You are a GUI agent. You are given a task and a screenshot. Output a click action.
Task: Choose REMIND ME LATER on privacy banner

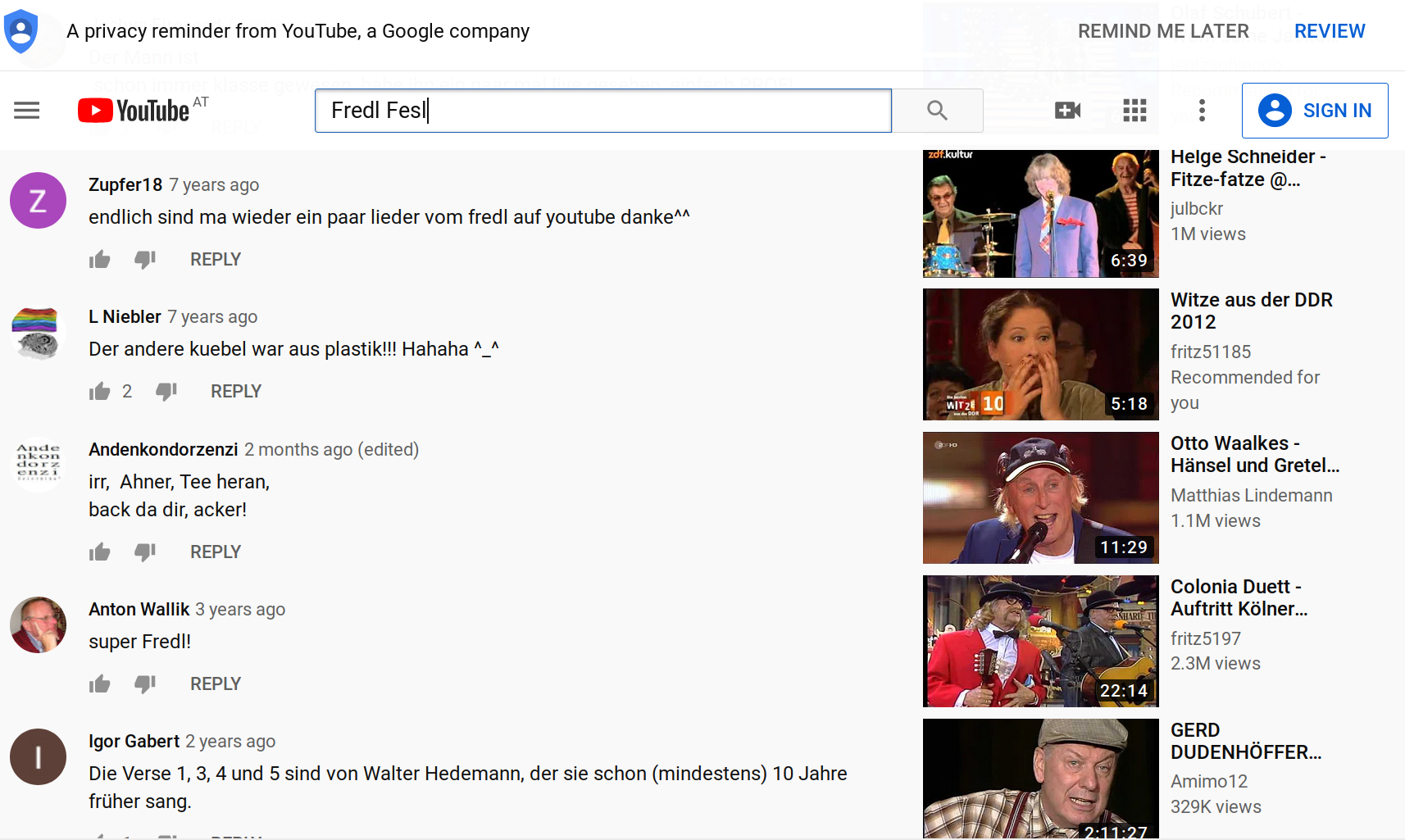click(x=1163, y=31)
